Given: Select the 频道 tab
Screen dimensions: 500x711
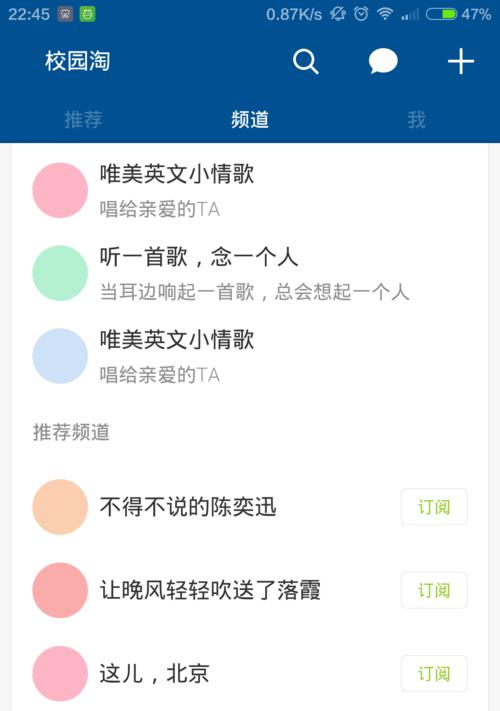Looking at the screenshot, I should [x=250, y=119].
